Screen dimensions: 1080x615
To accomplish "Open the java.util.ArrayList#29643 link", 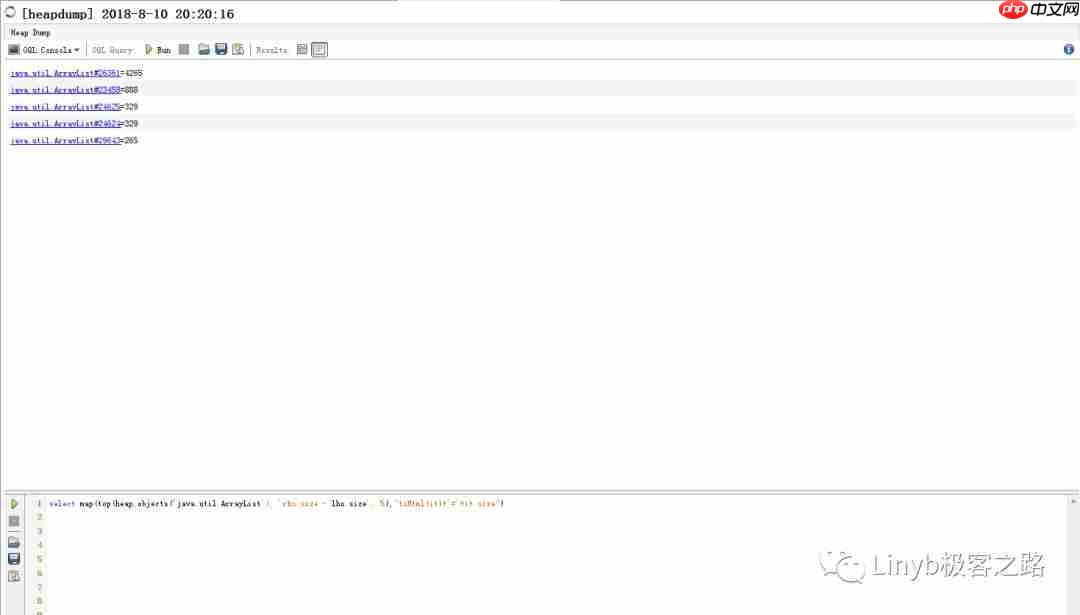I will (65, 140).
